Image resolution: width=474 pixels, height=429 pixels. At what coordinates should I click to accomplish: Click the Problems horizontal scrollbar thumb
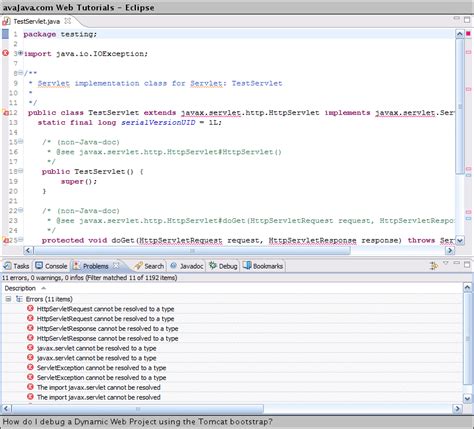pos(138,408)
